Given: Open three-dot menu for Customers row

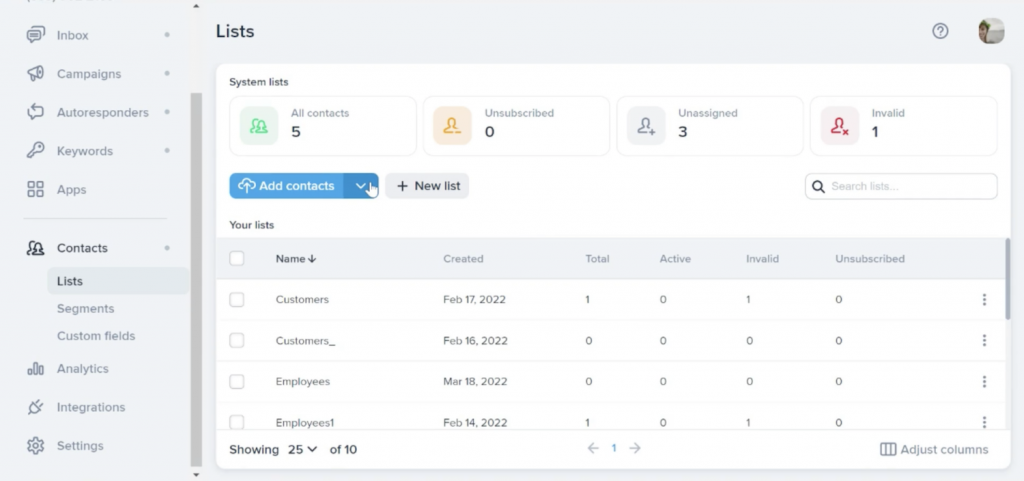Looking at the screenshot, I should (x=984, y=300).
